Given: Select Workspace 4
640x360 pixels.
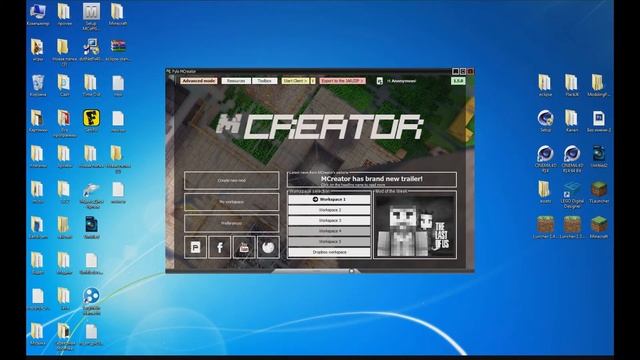Looking at the screenshot, I should pos(329,231).
